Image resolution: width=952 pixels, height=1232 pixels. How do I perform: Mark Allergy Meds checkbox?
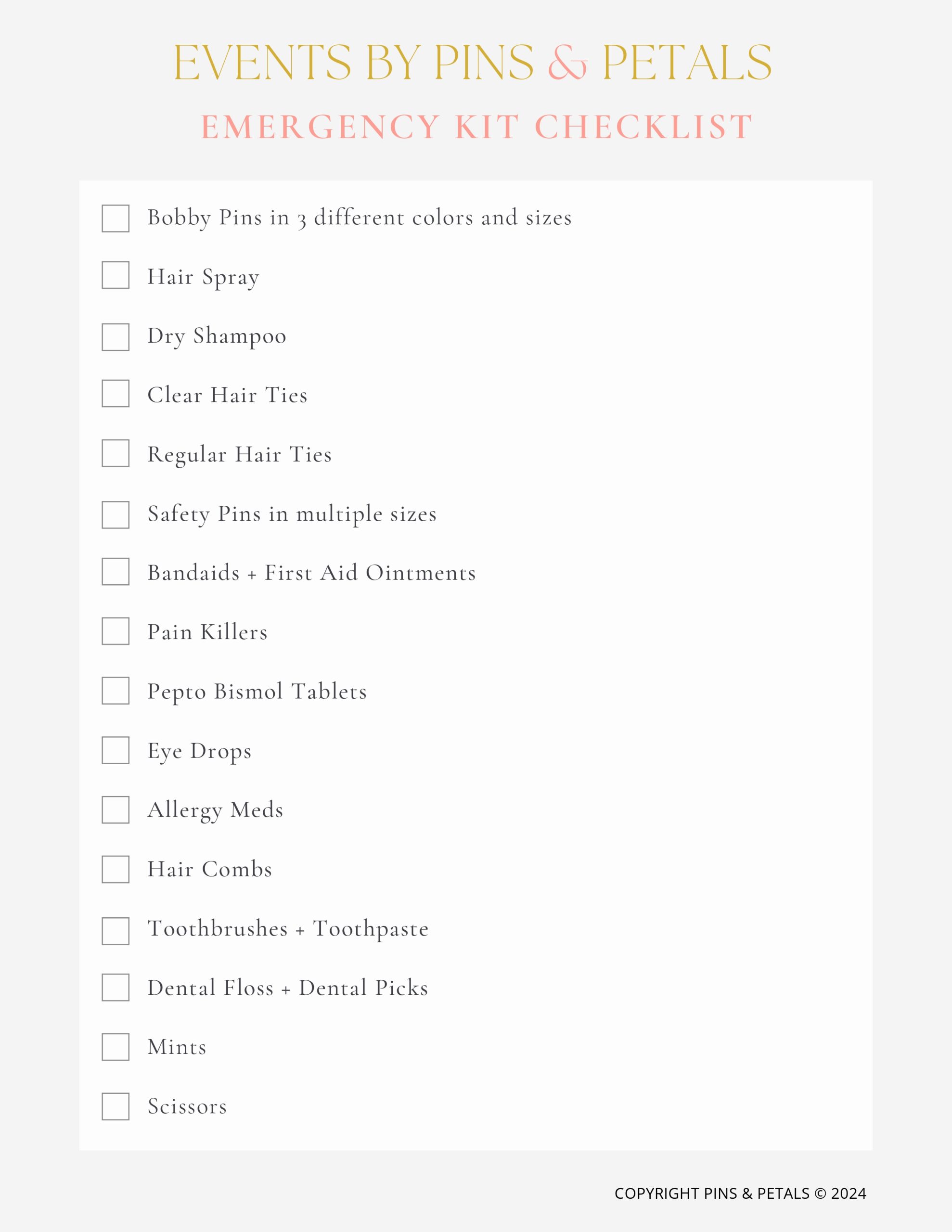coord(115,809)
